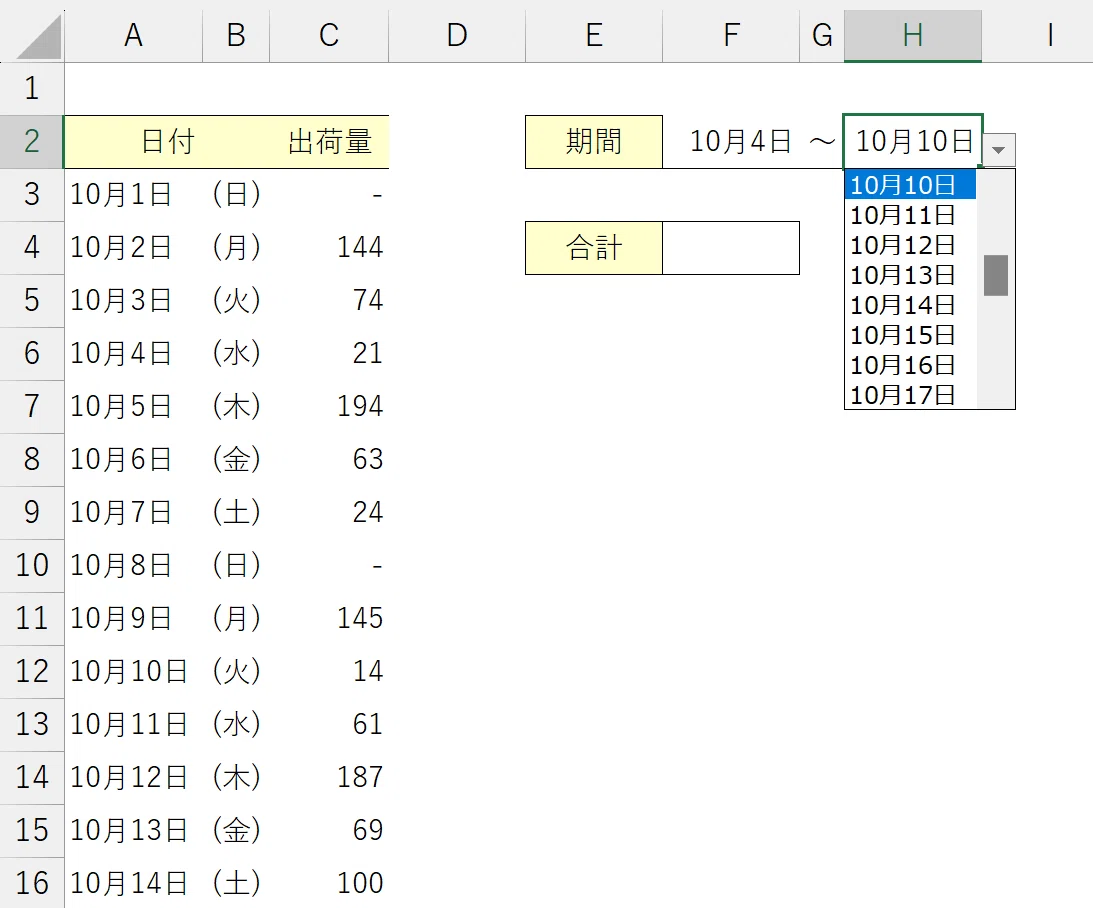Select the end date cell H2 showing 10月10日
Image resolution: width=1093 pixels, height=908 pixels.
[x=912, y=142]
